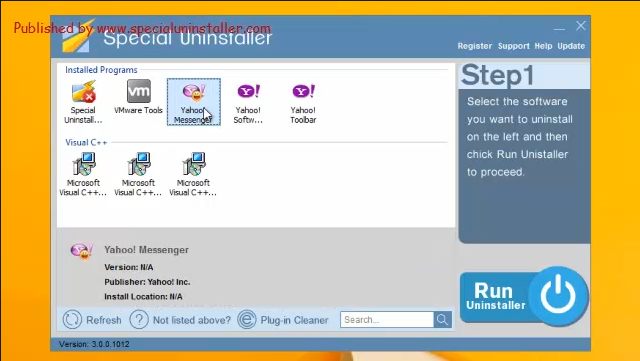Viewport: 640px width, 361px height.
Task: Open the Plug-in Cleaner IE icon
Action: pos(247,320)
